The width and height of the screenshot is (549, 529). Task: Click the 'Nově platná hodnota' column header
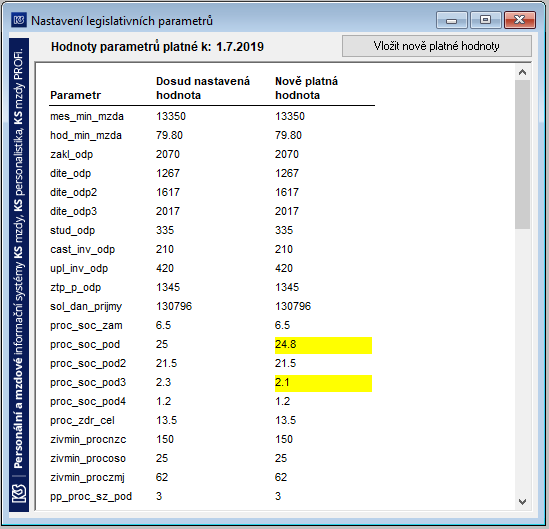[306, 88]
